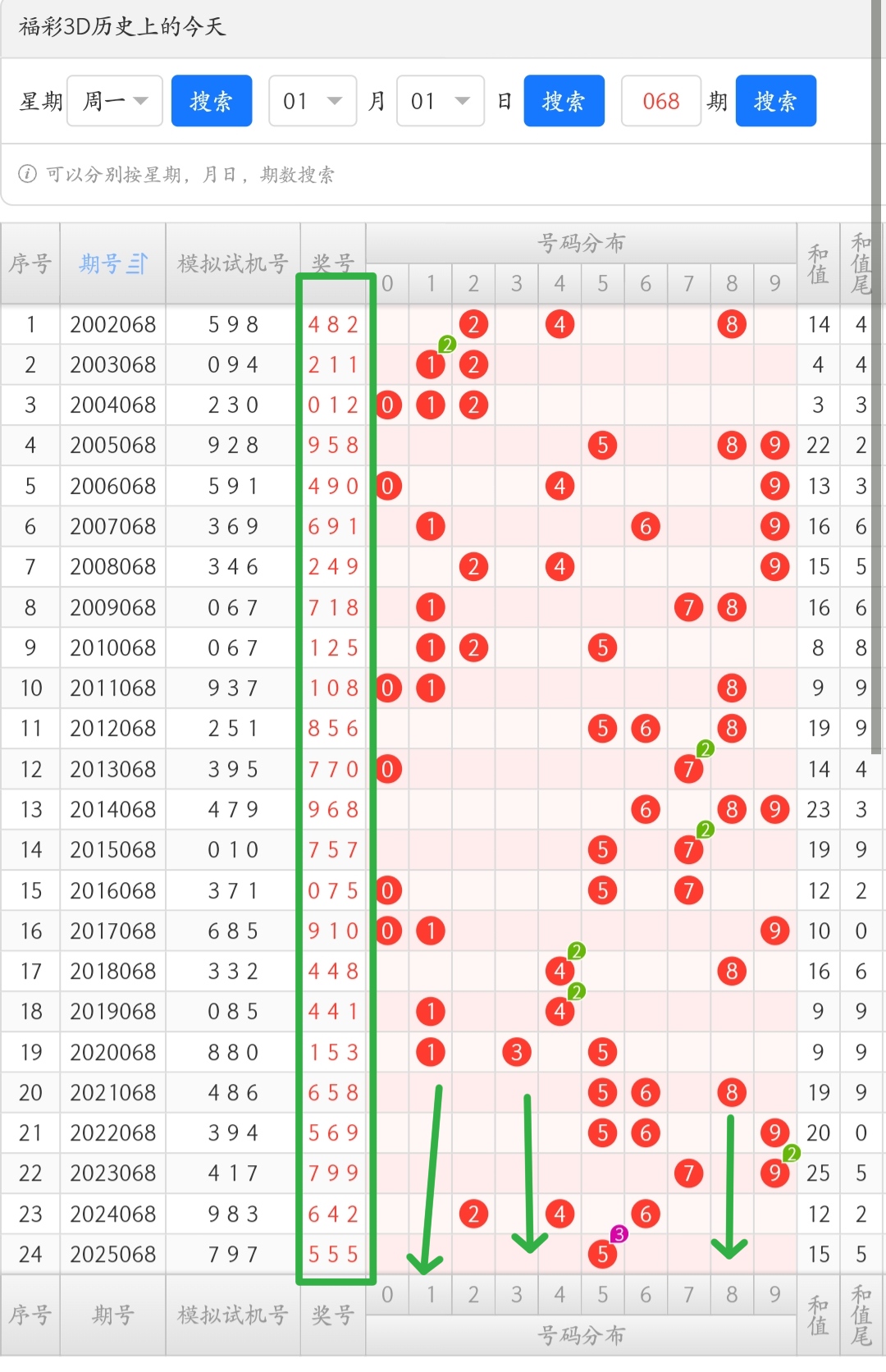This screenshot has width=886, height=1372.
Task: Sort by 期号 using header sort icon
Action: (x=138, y=264)
